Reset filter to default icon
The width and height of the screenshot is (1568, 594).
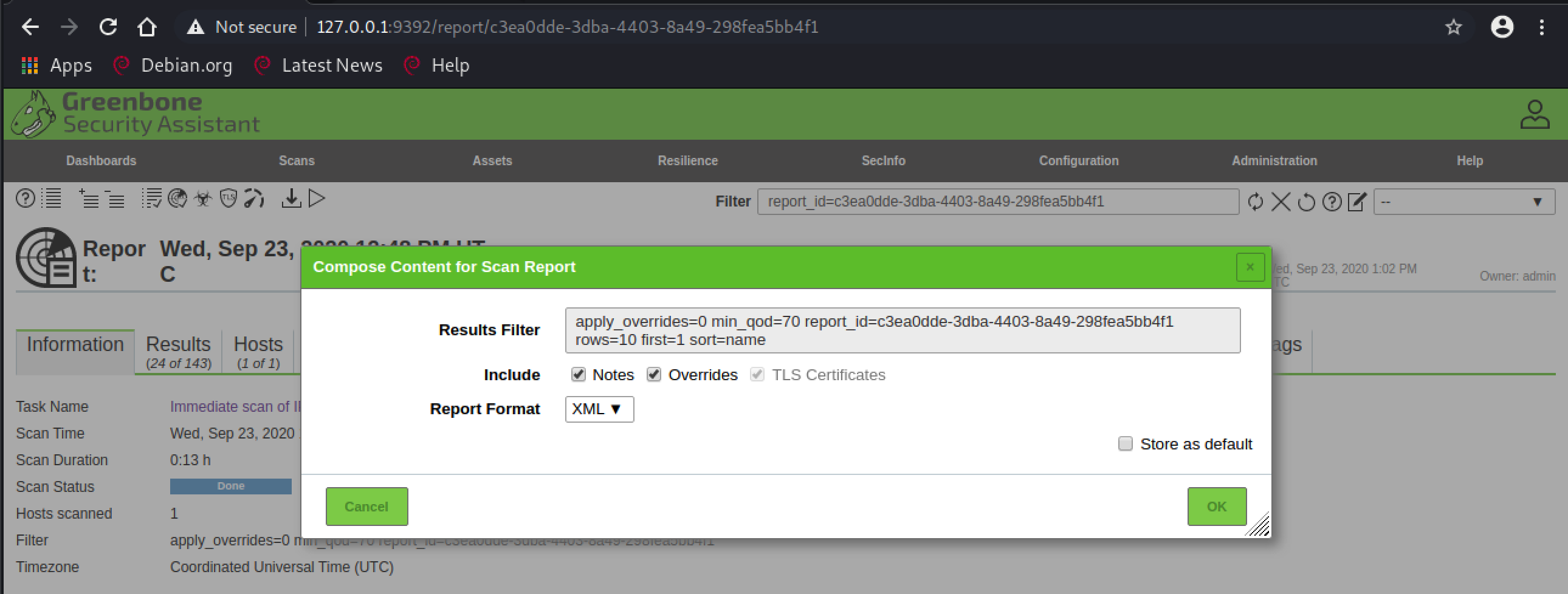[x=1306, y=202]
